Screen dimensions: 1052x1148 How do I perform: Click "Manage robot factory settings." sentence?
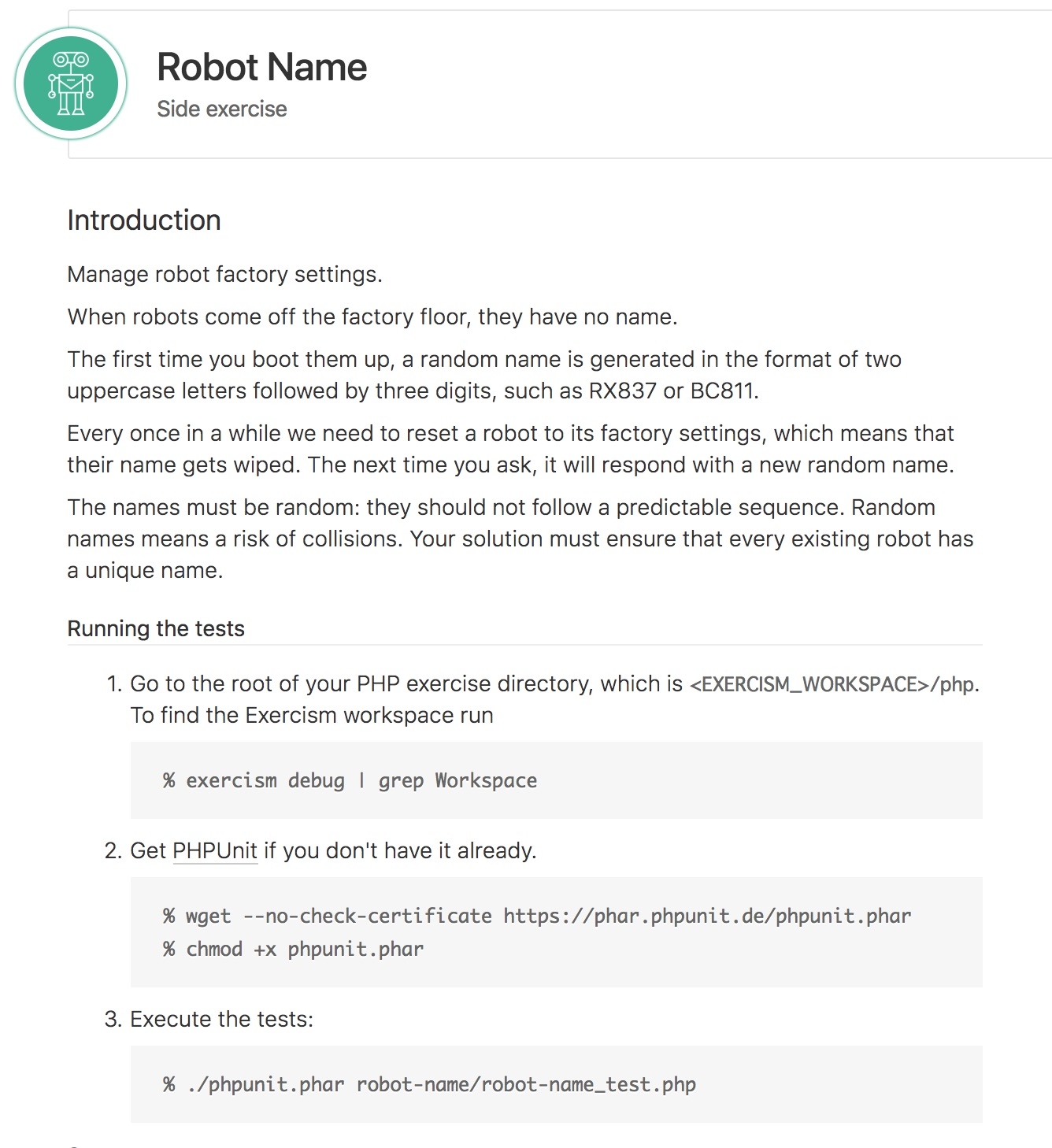224,274
